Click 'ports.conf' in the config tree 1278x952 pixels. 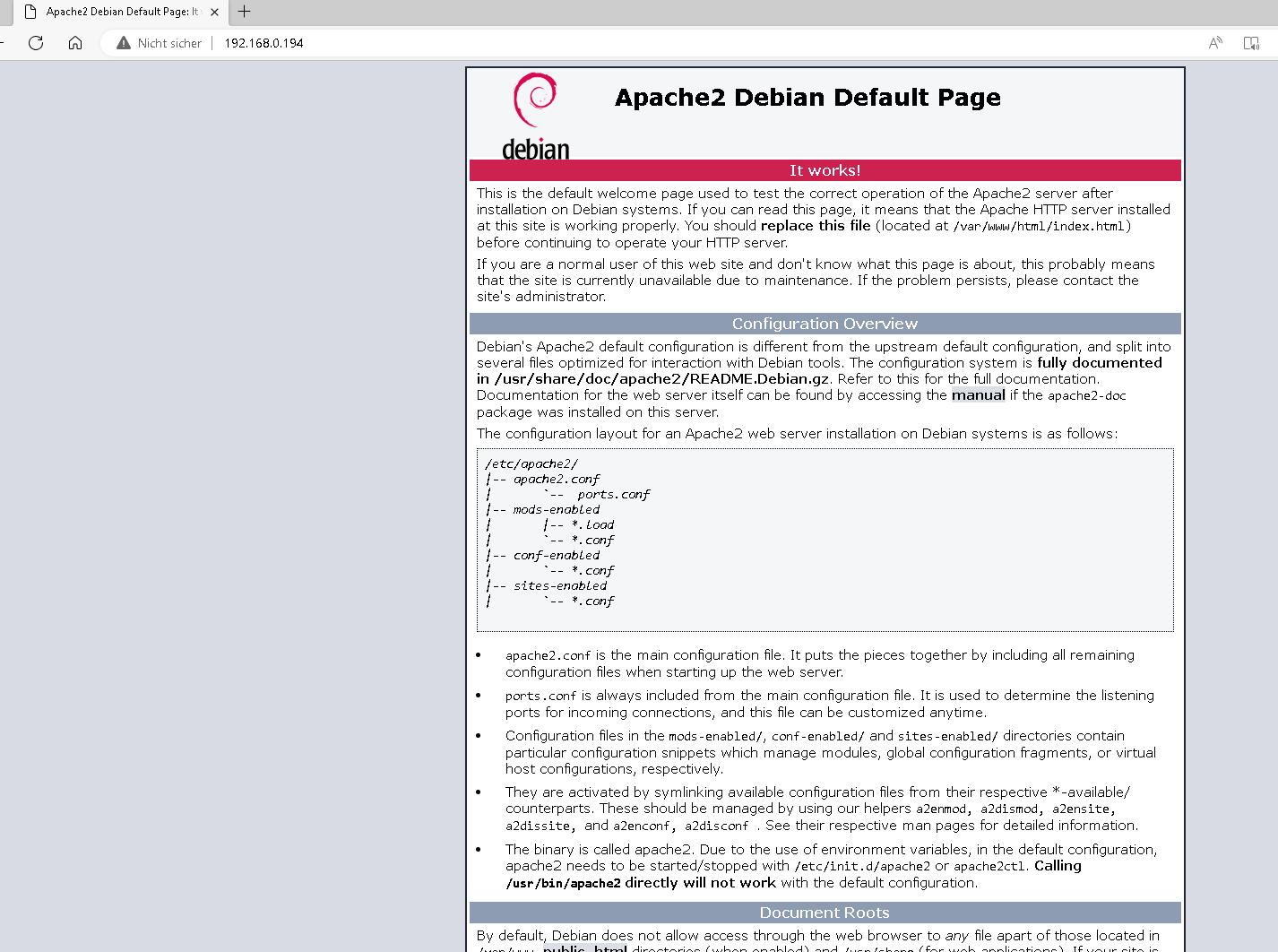tap(613, 494)
